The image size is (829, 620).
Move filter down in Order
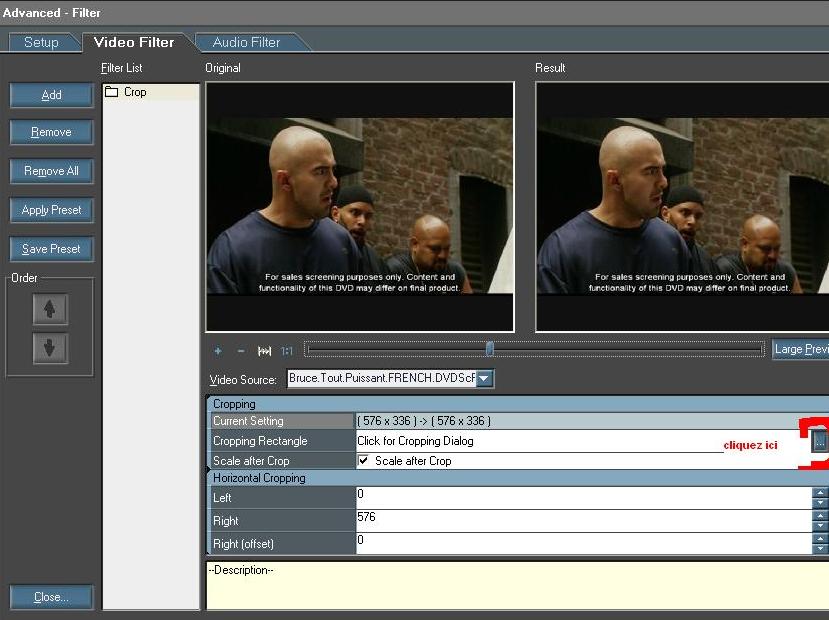tap(50, 348)
